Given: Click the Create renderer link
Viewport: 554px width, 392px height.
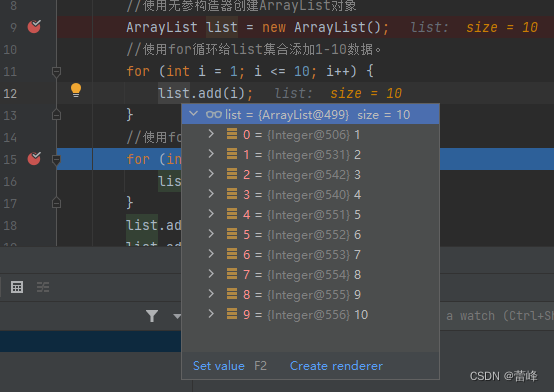Looking at the screenshot, I should click(x=336, y=366).
